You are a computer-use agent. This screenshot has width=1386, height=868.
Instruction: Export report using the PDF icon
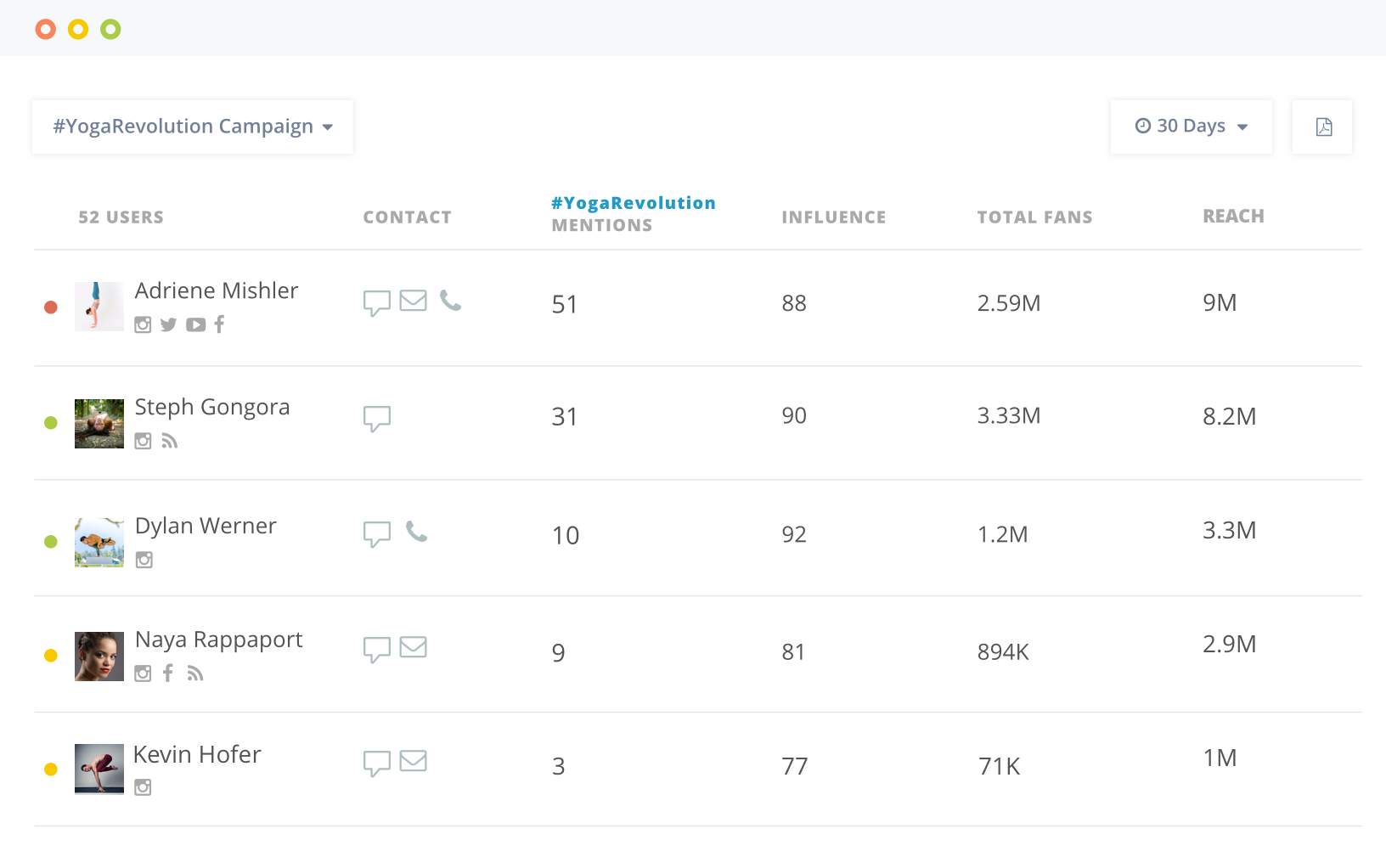(1322, 127)
